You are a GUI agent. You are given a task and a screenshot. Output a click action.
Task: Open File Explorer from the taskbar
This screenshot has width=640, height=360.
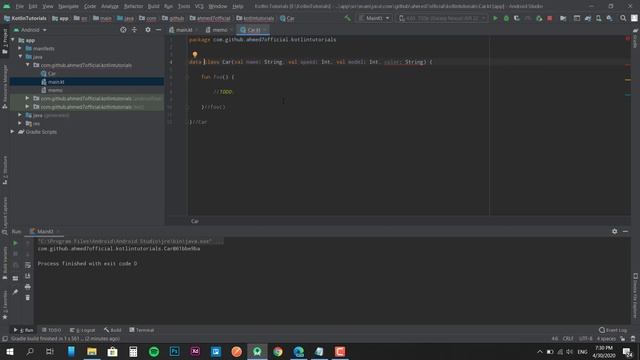click(x=92, y=351)
